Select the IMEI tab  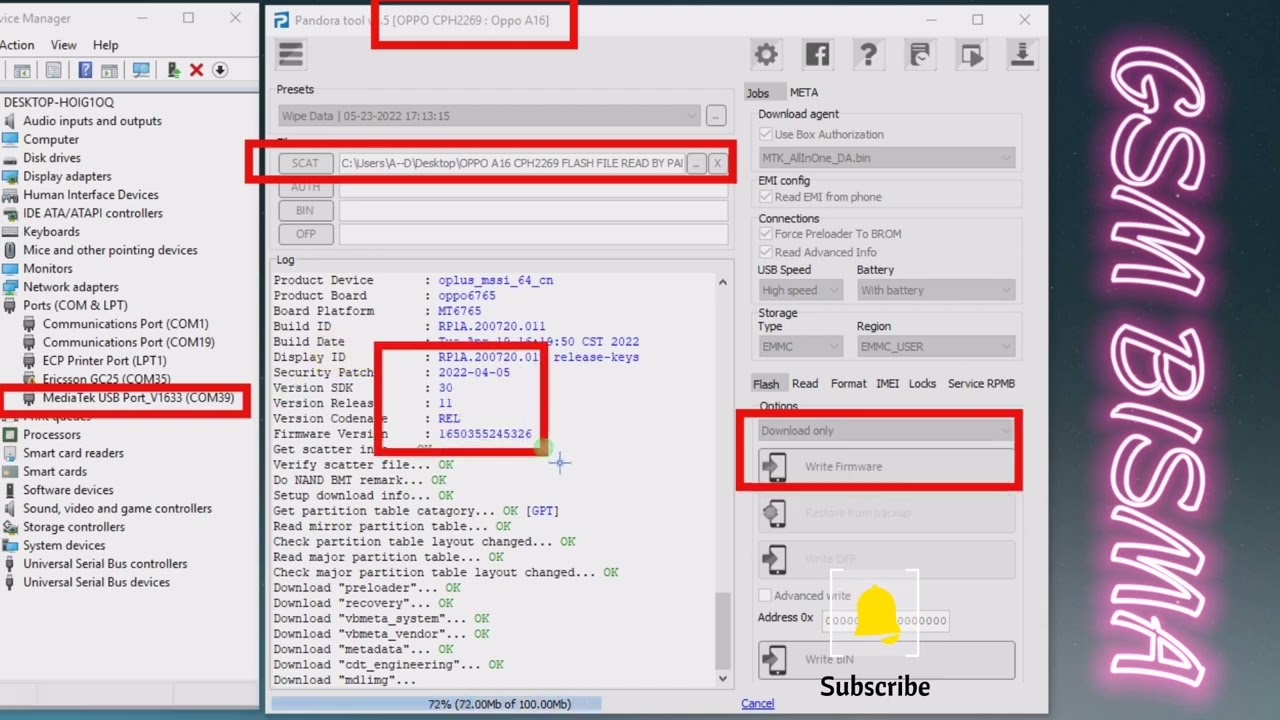point(888,384)
